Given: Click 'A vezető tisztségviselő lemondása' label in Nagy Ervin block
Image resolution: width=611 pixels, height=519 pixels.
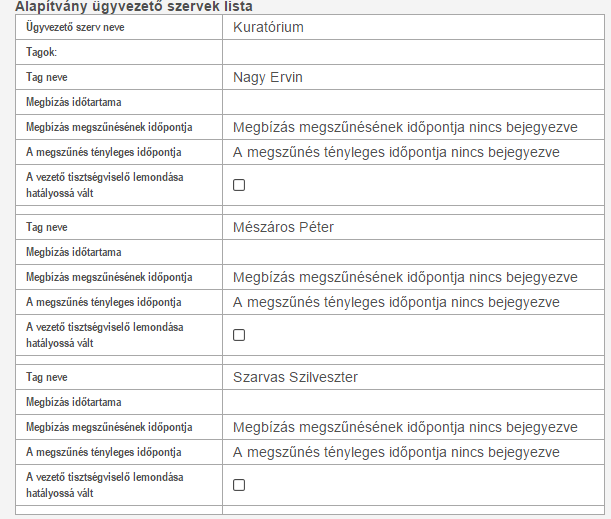Looking at the screenshot, I should pyautogui.click(x=104, y=177).
